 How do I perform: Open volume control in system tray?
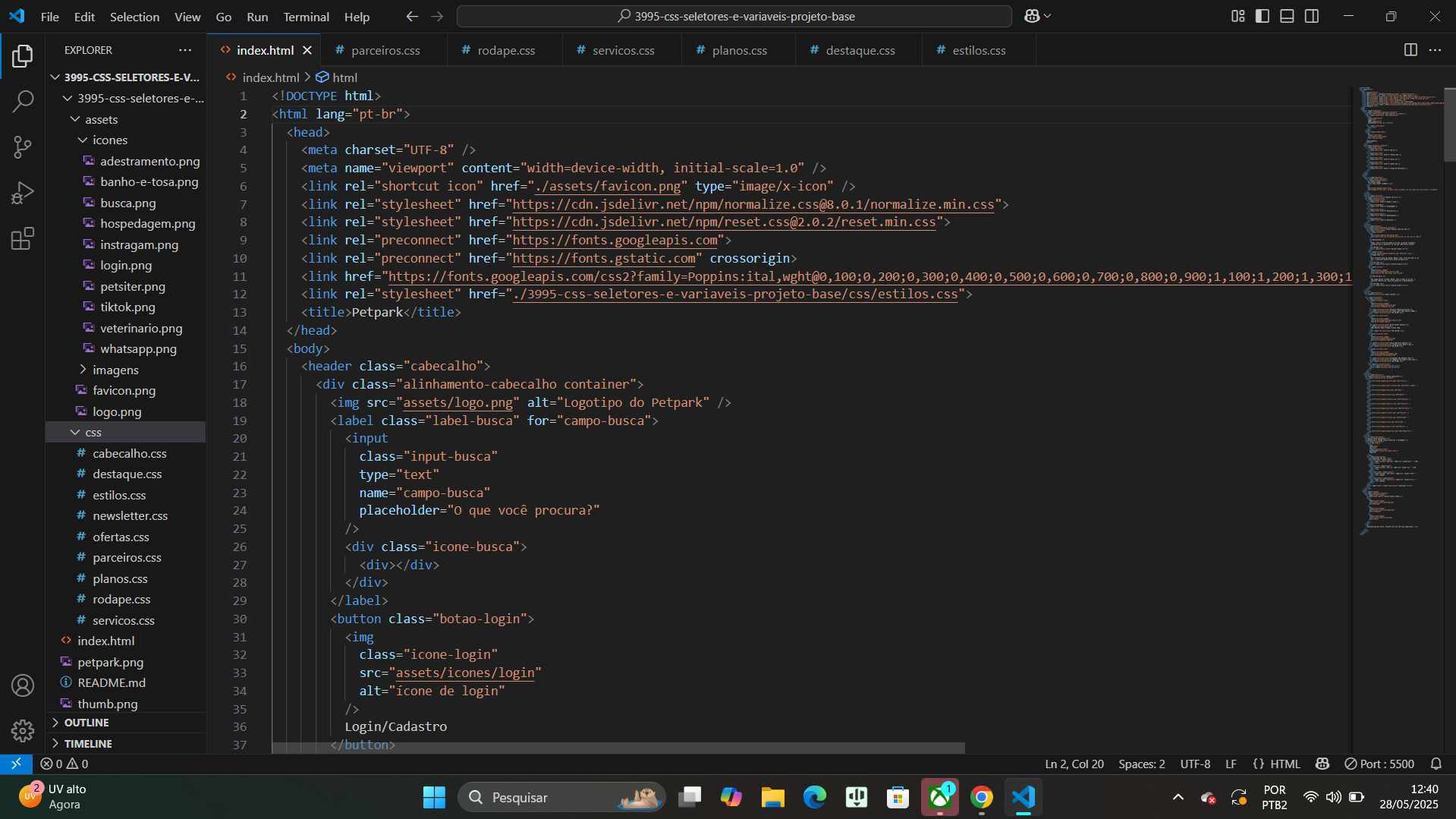coord(1333,797)
